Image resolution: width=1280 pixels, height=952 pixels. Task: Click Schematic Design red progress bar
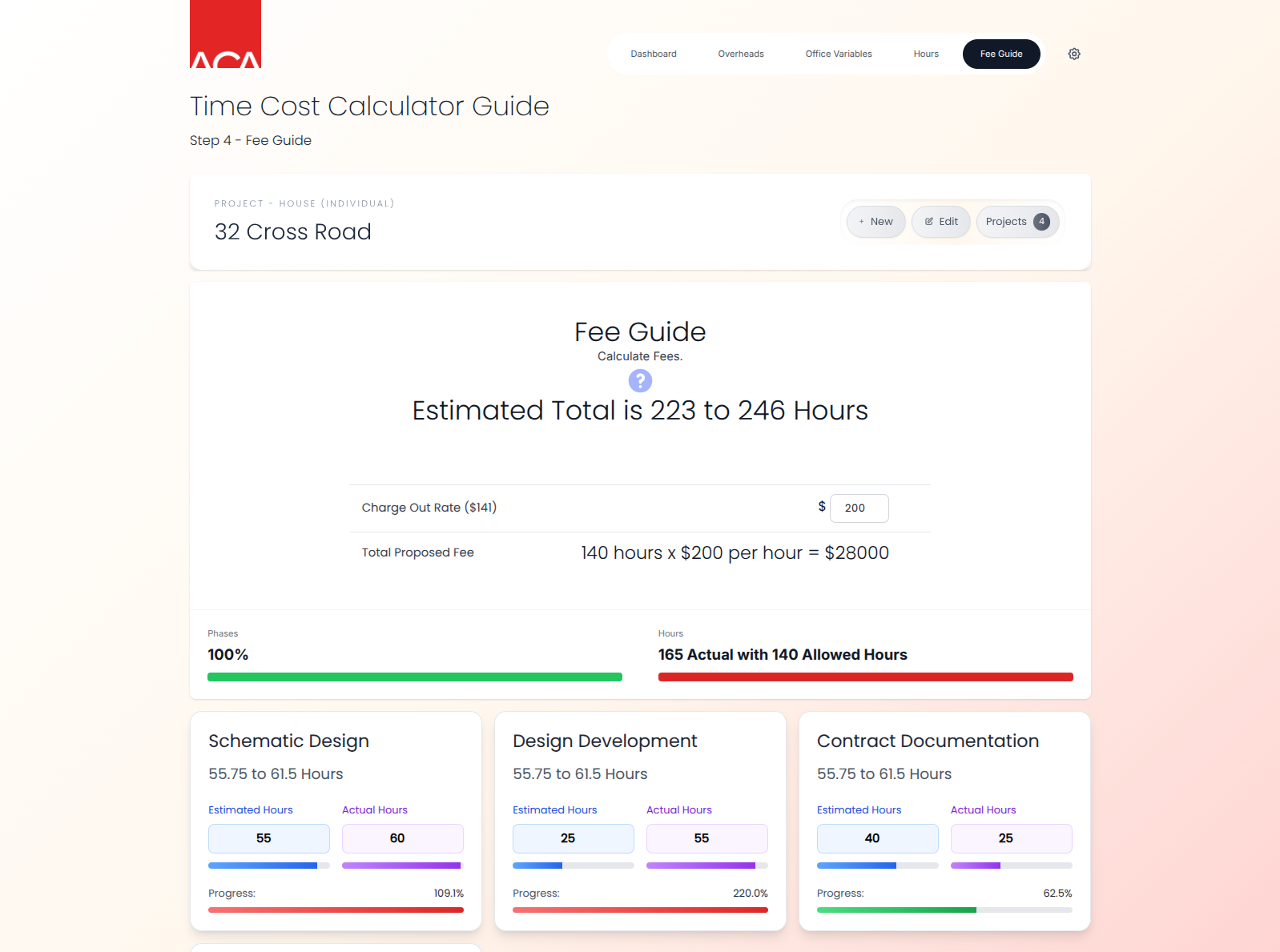click(336, 910)
